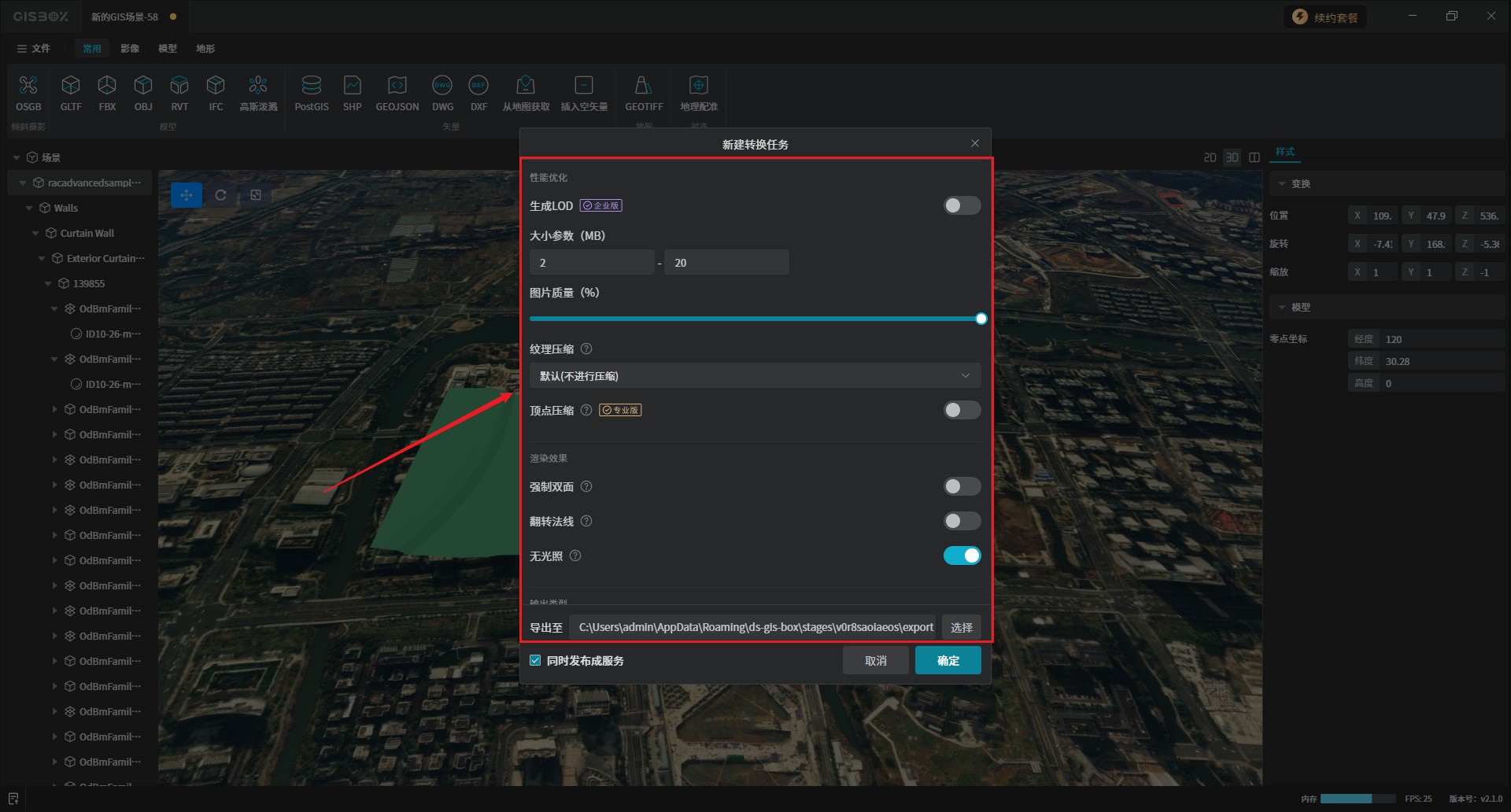Click the 确定 button to confirm
The image size is (1511, 812).
pyautogui.click(x=948, y=661)
